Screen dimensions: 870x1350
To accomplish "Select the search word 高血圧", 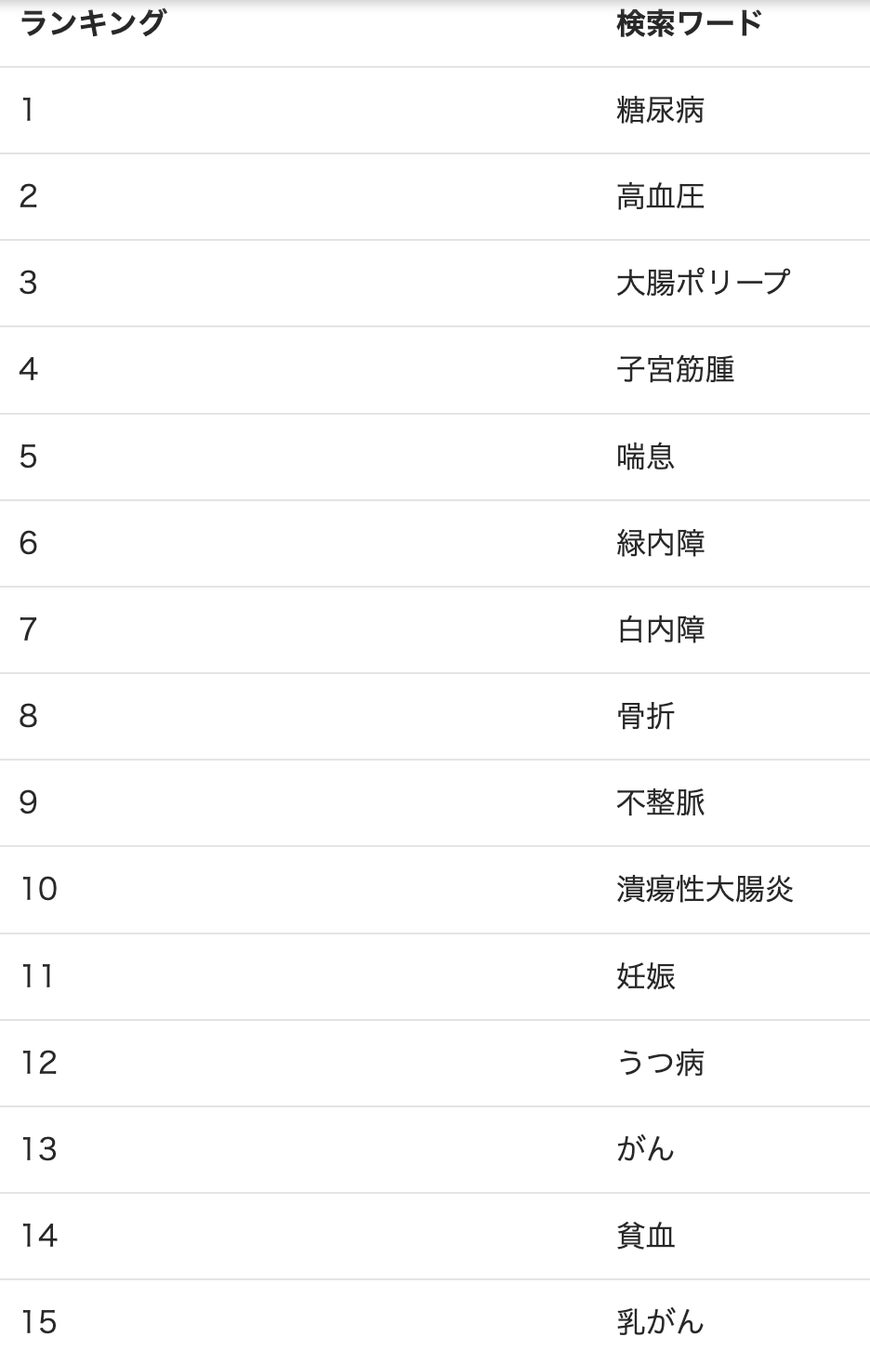I will (x=660, y=196).
